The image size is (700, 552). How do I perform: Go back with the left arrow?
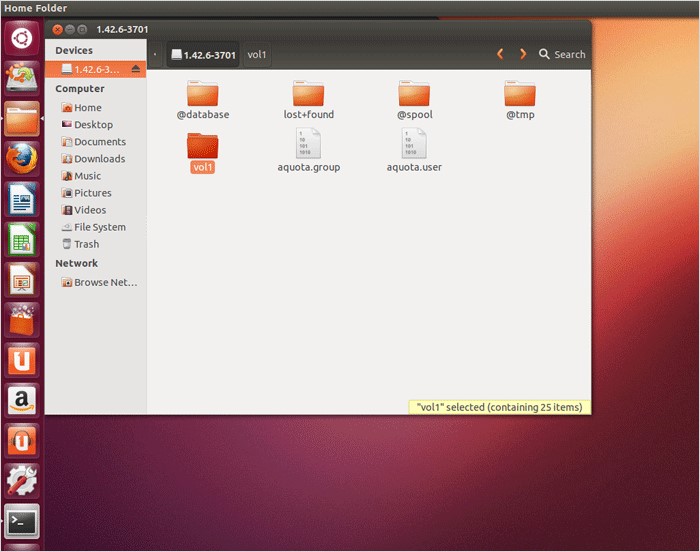pyautogui.click(x=500, y=54)
